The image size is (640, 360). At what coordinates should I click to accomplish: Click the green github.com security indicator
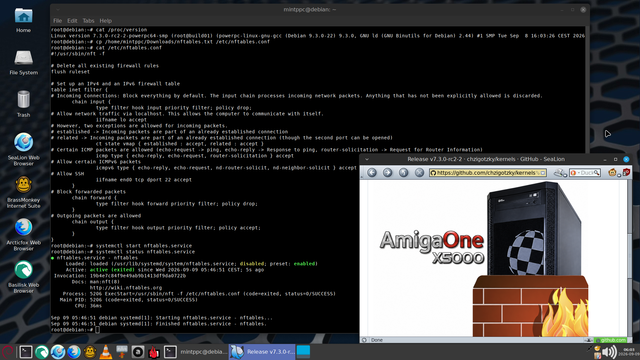point(611,340)
